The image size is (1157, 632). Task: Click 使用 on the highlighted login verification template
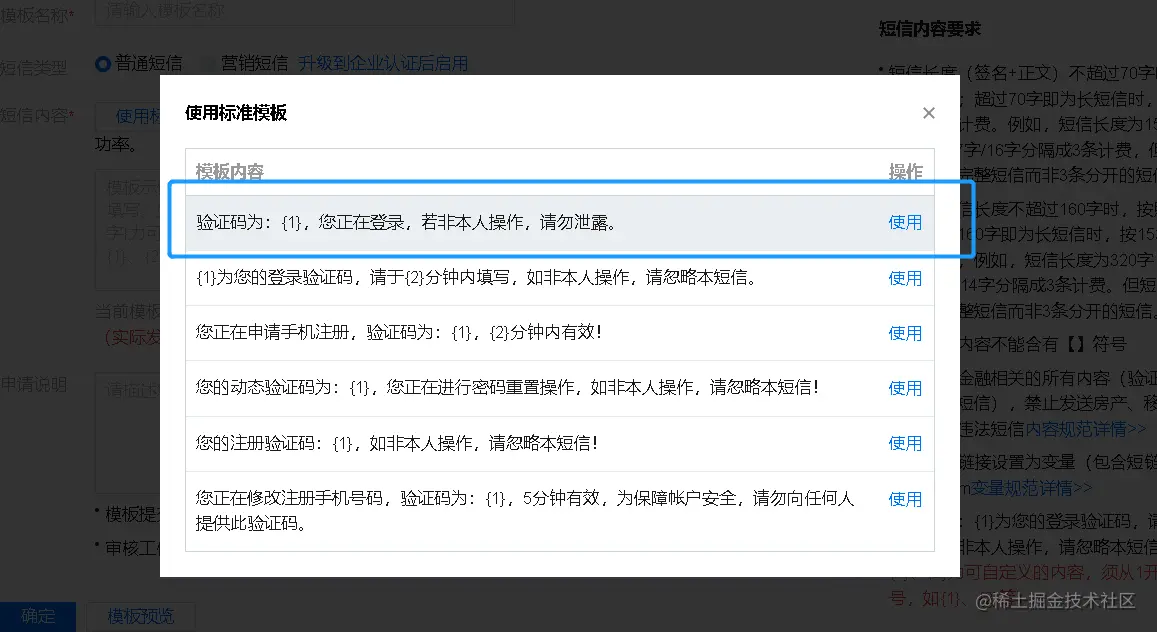904,222
